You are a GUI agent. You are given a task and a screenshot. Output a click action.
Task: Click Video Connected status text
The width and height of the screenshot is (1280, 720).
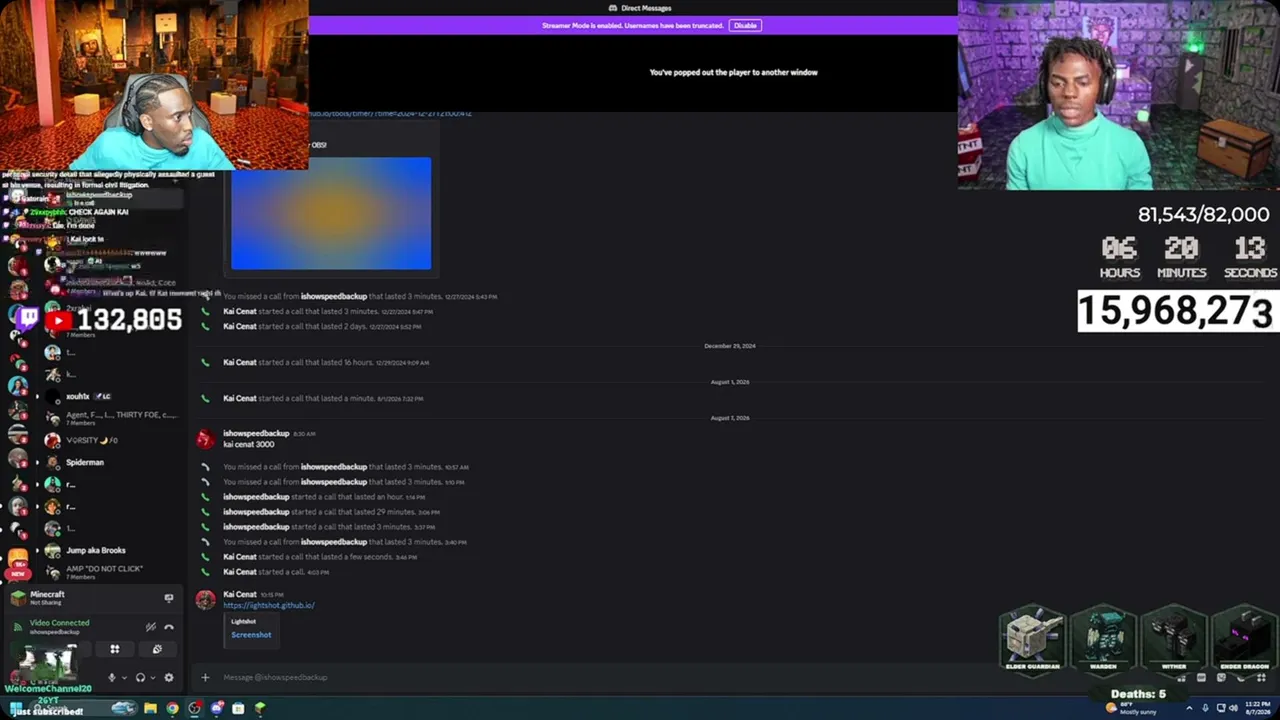pos(59,623)
